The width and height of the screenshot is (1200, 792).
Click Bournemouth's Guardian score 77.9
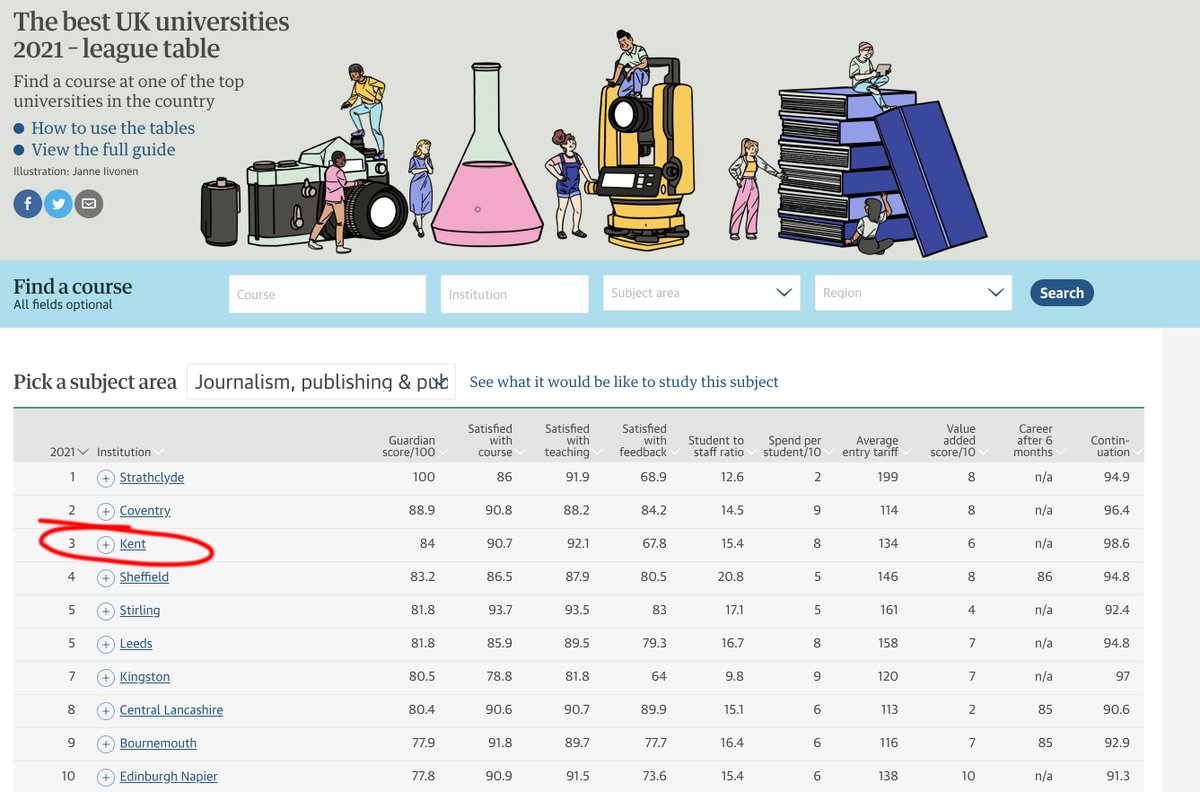coord(422,744)
